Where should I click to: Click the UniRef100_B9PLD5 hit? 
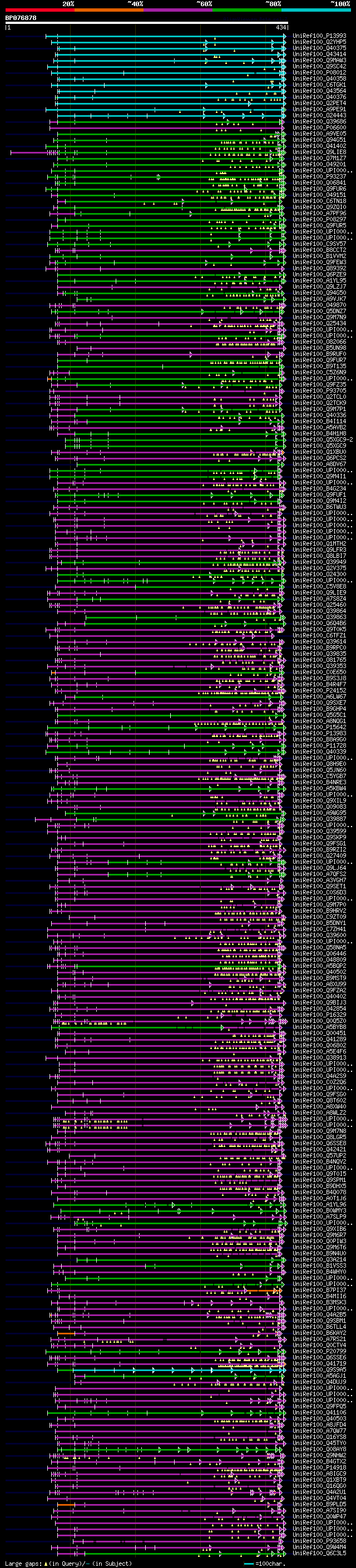click(319, 1504)
